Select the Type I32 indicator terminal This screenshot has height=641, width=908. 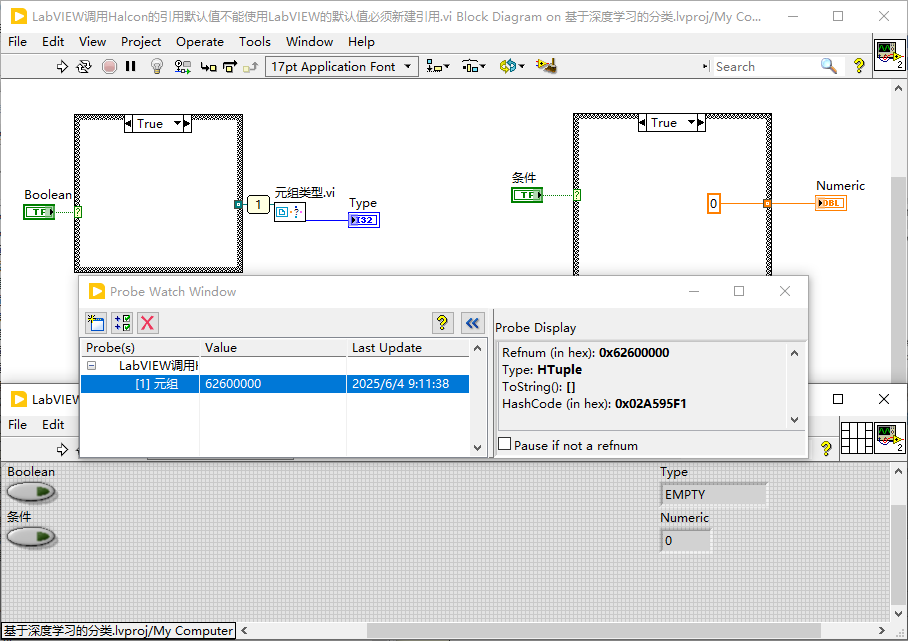click(x=364, y=220)
